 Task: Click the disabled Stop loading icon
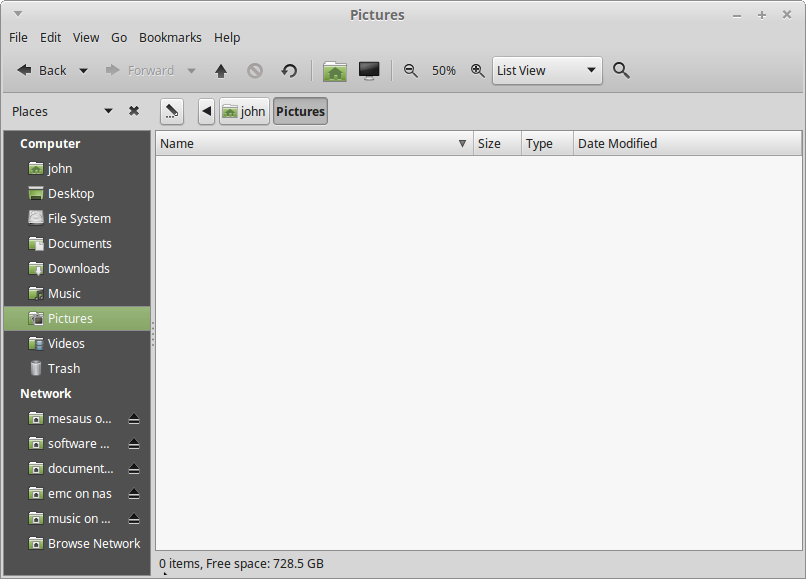(x=255, y=70)
